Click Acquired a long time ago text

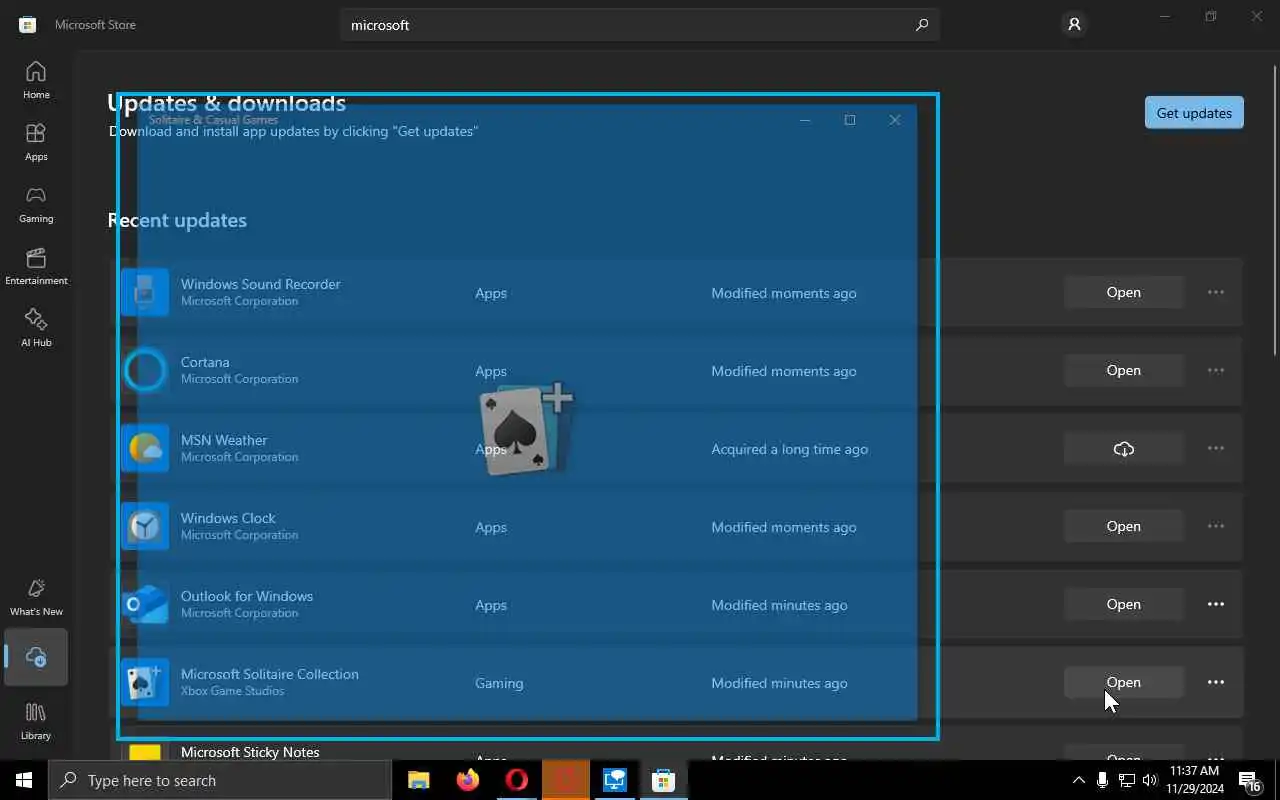[x=789, y=449]
